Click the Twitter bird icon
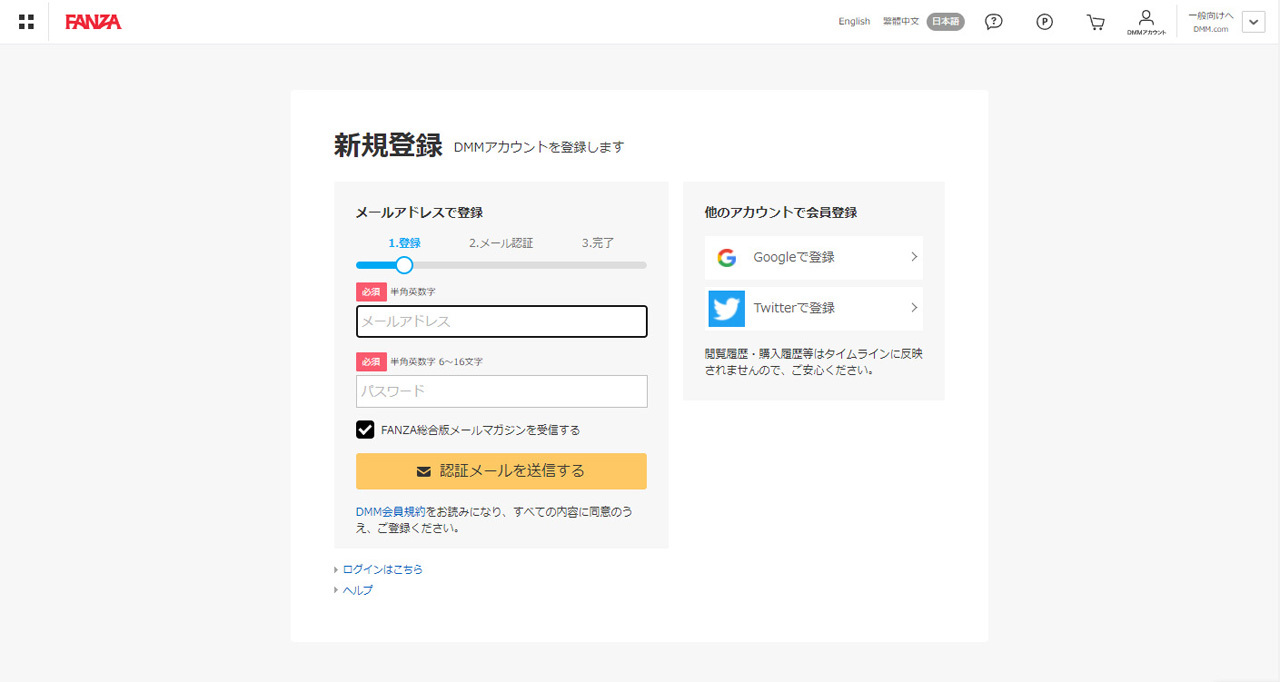 tap(727, 308)
